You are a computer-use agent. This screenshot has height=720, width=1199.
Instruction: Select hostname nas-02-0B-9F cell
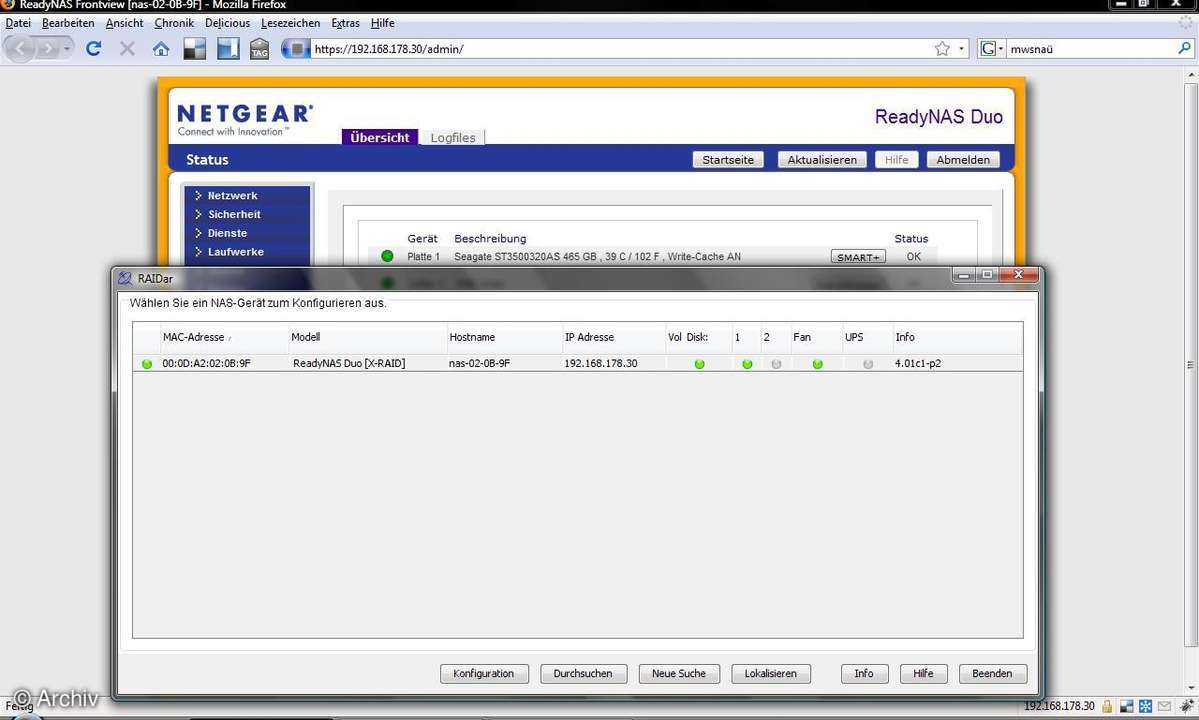pos(479,364)
